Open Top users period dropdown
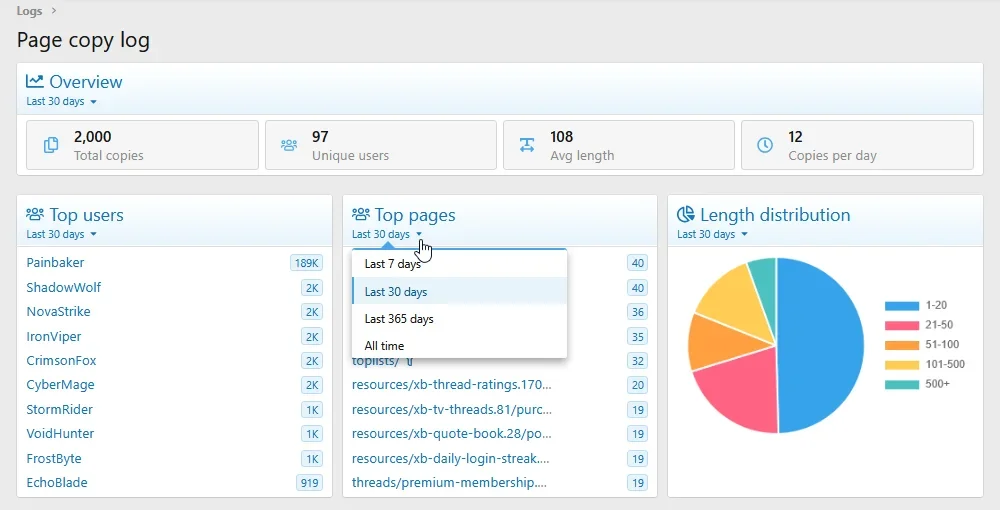Image resolution: width=1000 pixels, height=510 pixels. 61,234
